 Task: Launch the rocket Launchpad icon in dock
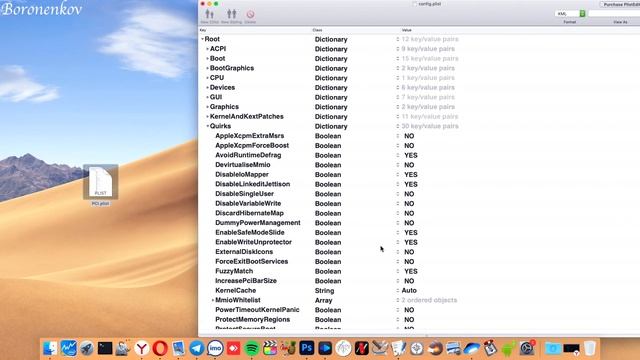coord(87,348)
